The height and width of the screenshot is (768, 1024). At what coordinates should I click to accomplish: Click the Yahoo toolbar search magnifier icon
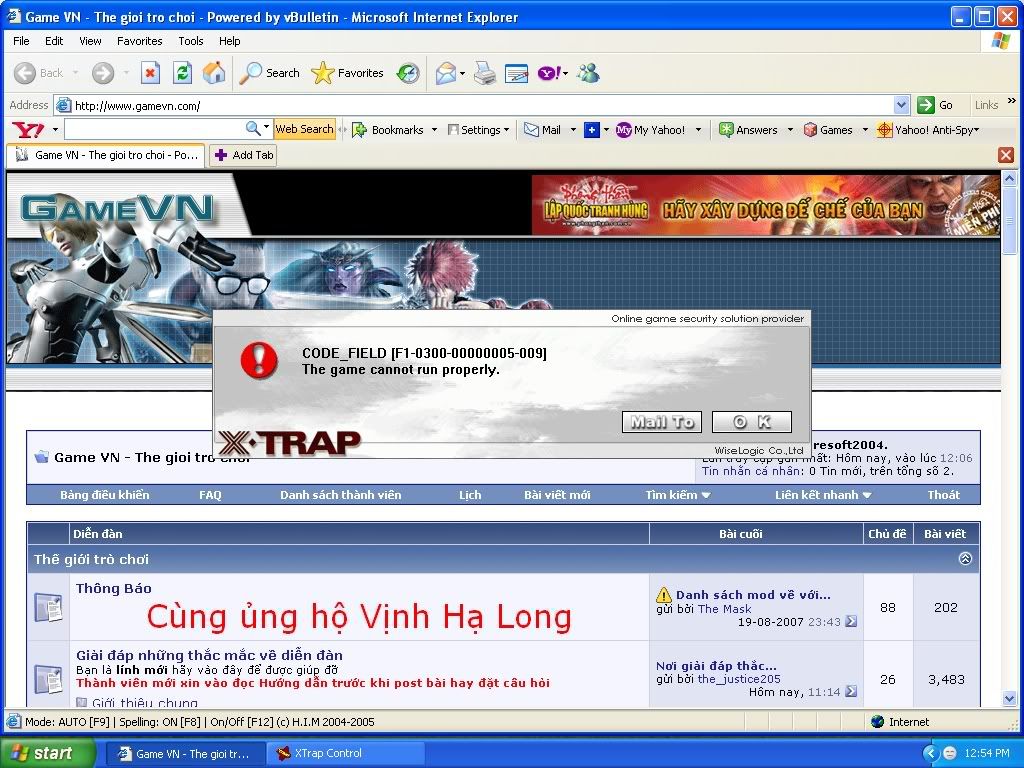point(253,129)
